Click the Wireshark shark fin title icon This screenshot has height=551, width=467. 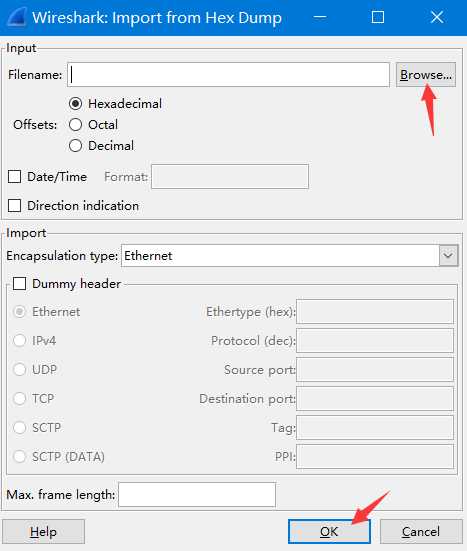(16, 17)
